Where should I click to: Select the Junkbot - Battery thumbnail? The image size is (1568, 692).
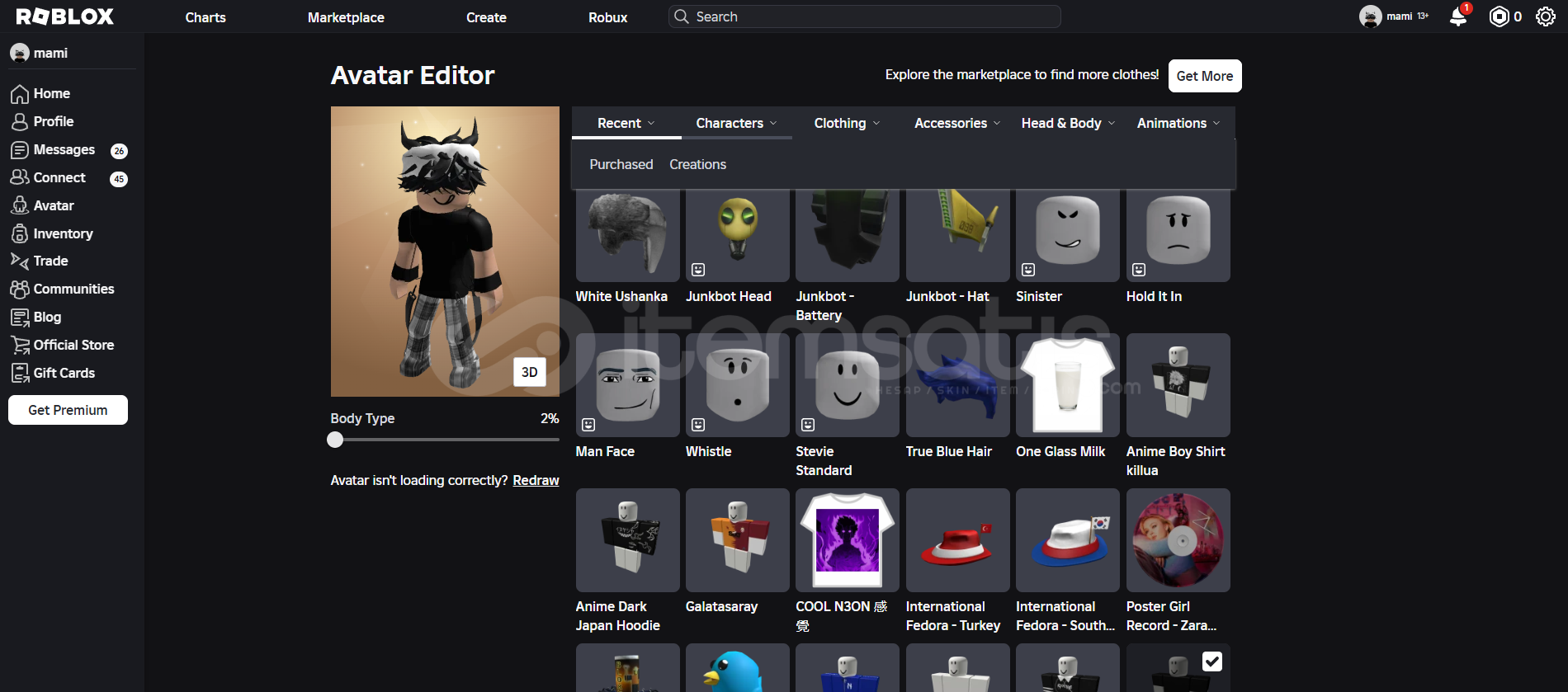pos(848,236)
